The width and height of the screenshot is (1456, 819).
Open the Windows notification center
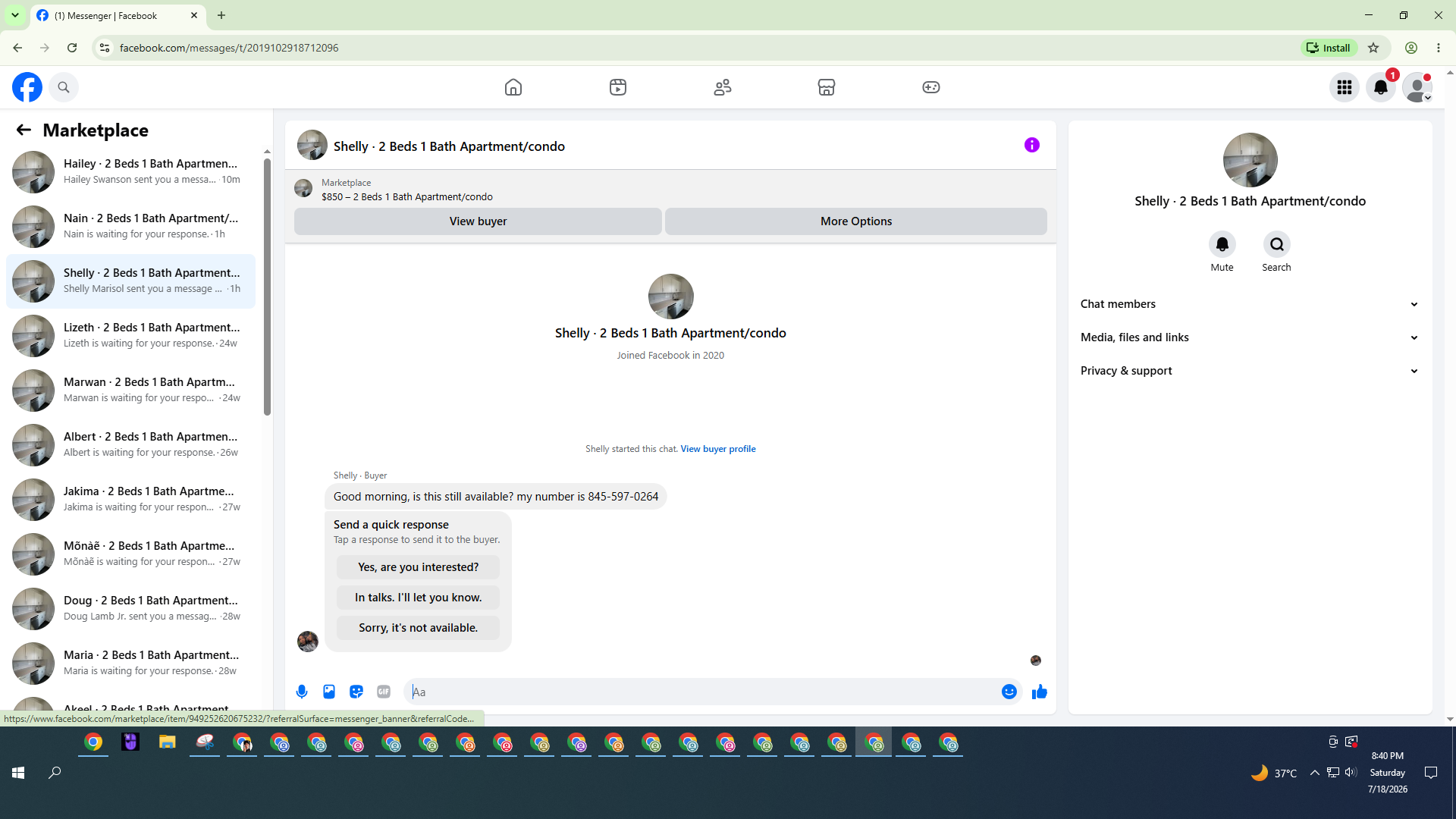pos(1431,773)
